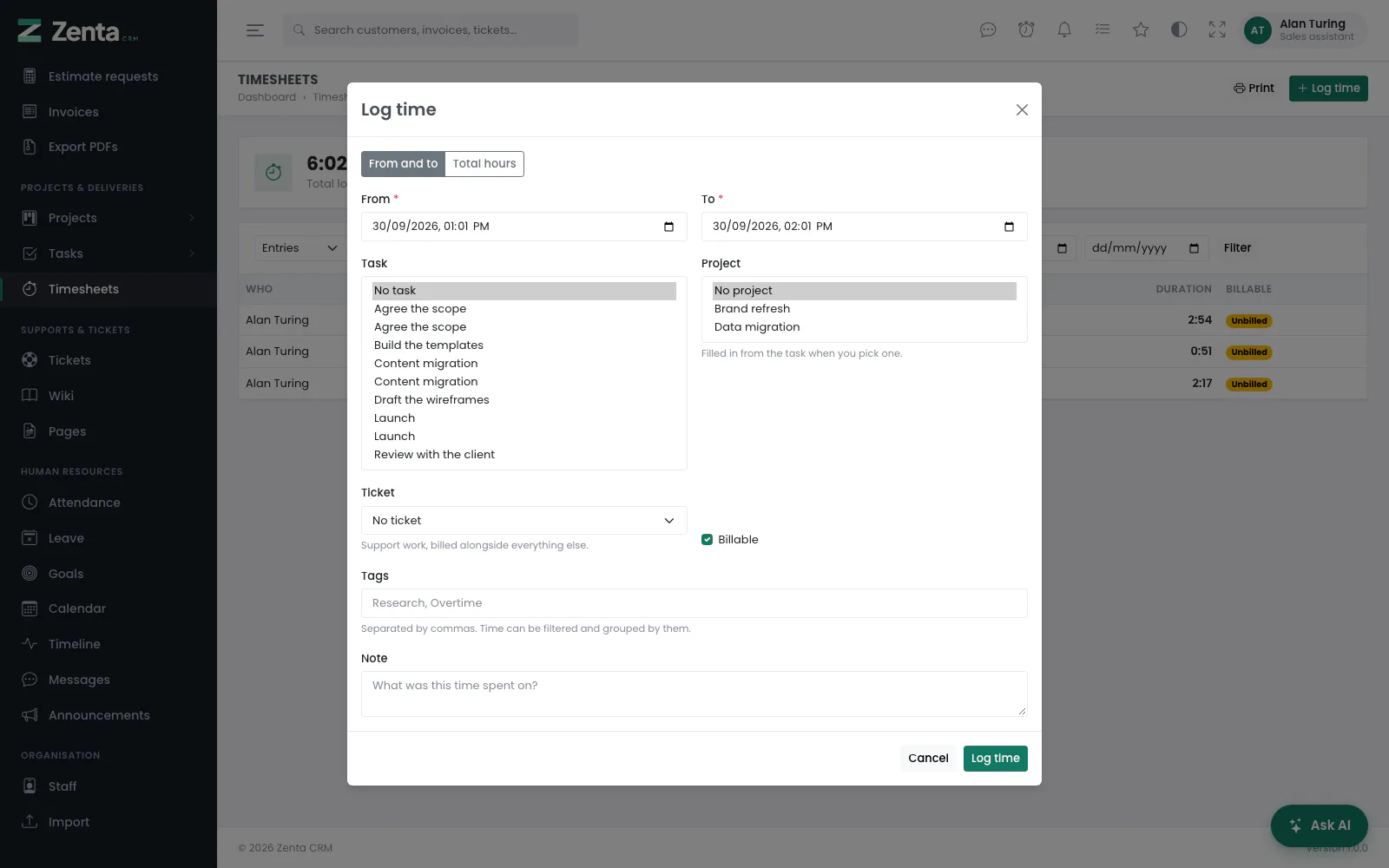
Task: Click into the Note textarea
Action: [694, 694]
